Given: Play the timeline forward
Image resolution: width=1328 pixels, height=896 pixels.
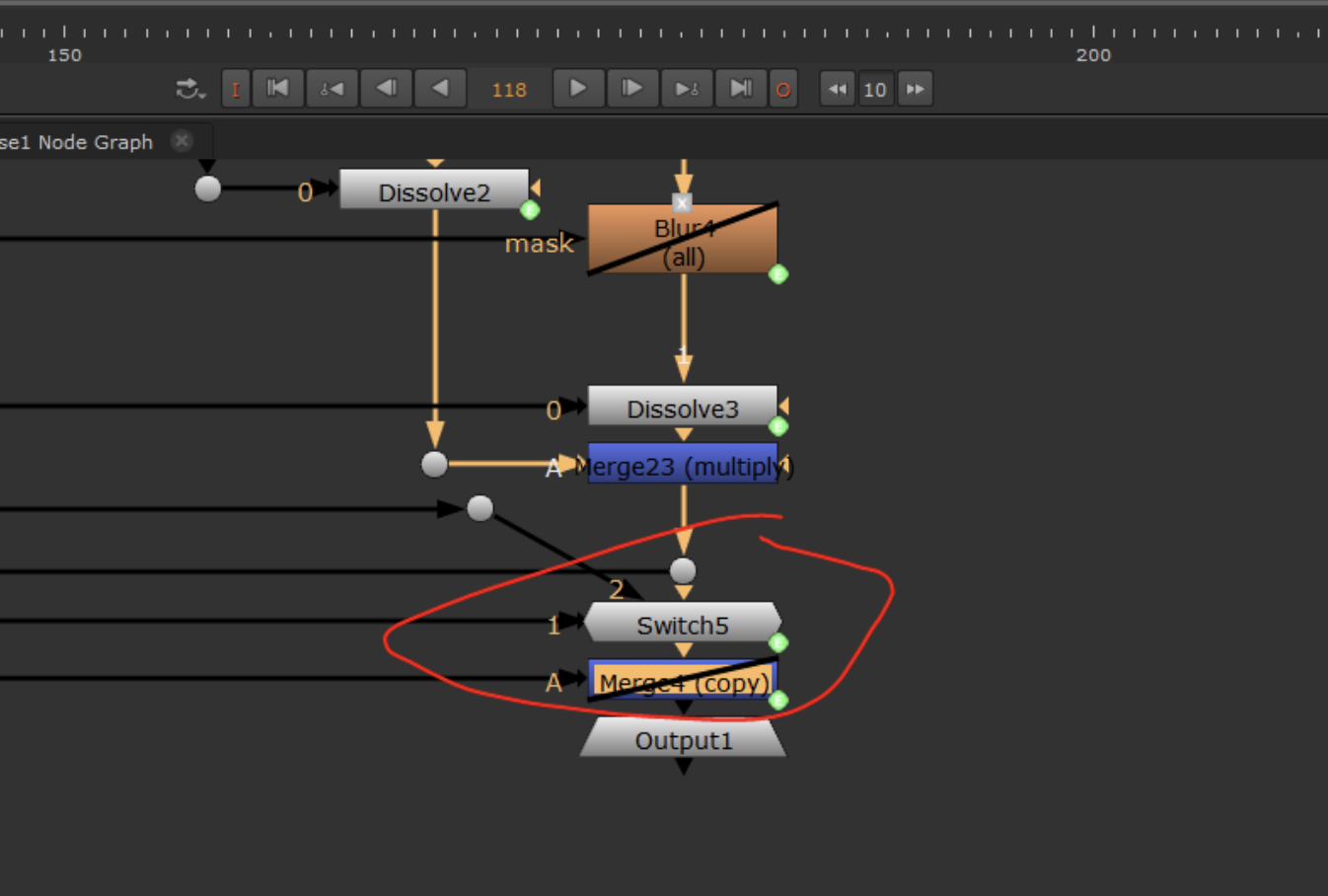Looking at the screenshot, I should tap(578, 89).
